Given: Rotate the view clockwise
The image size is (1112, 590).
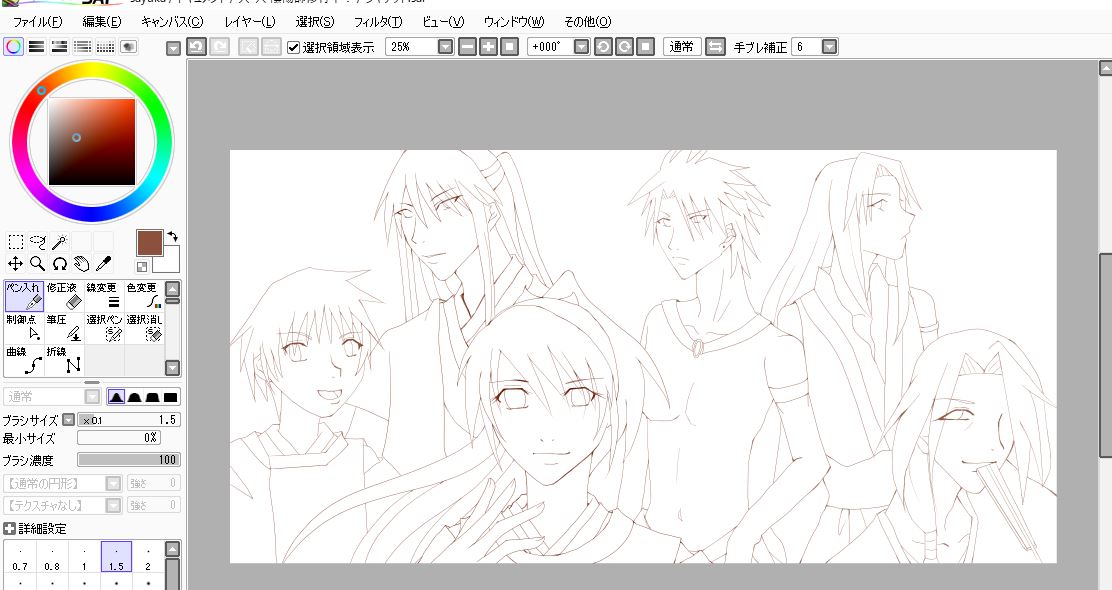Looking at the screenshot, I should coord(624,47).
